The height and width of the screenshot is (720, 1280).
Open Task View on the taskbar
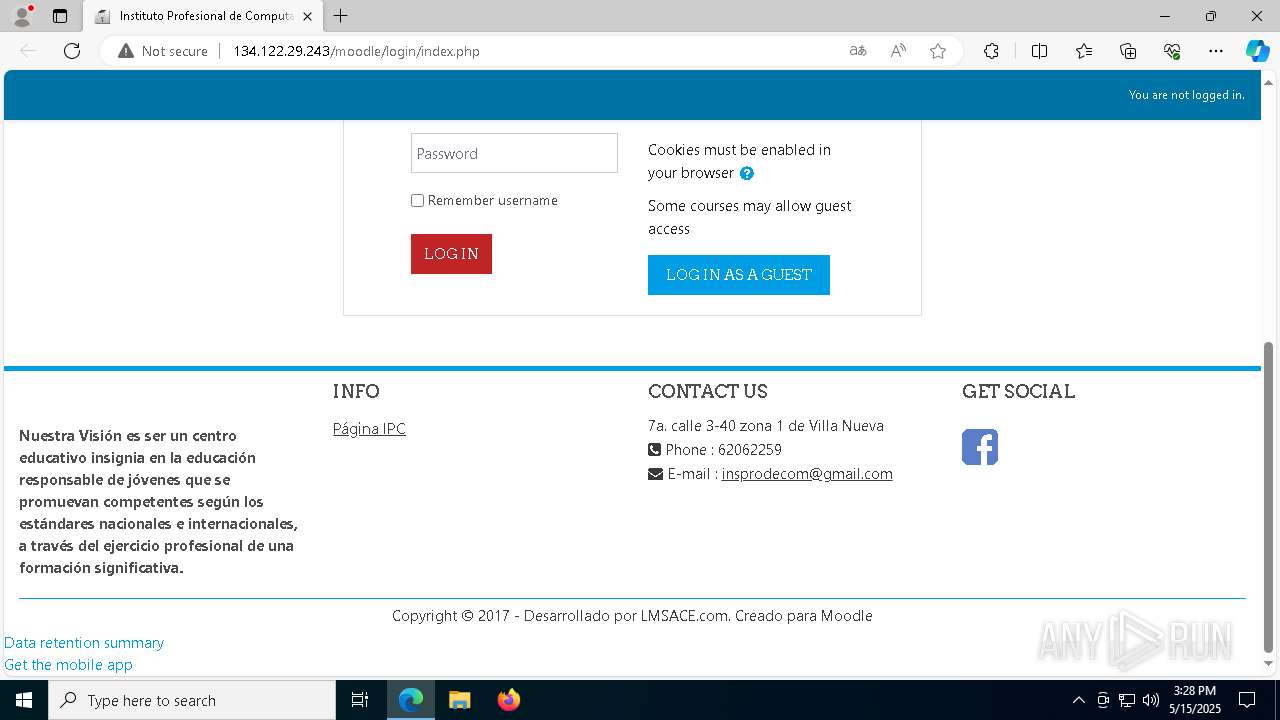360,700
